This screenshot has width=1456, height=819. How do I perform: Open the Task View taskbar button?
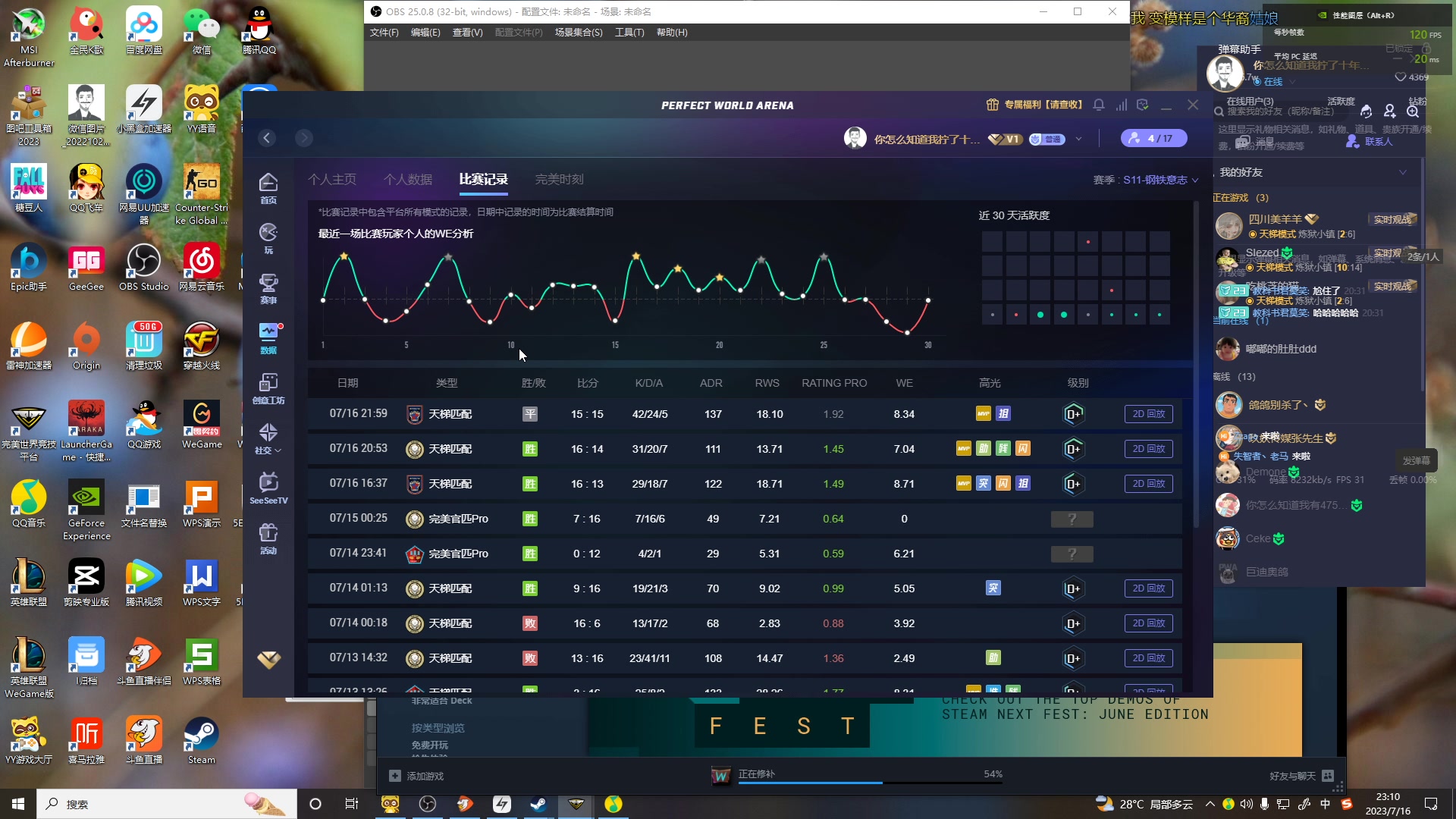click(x=352, y=804)
